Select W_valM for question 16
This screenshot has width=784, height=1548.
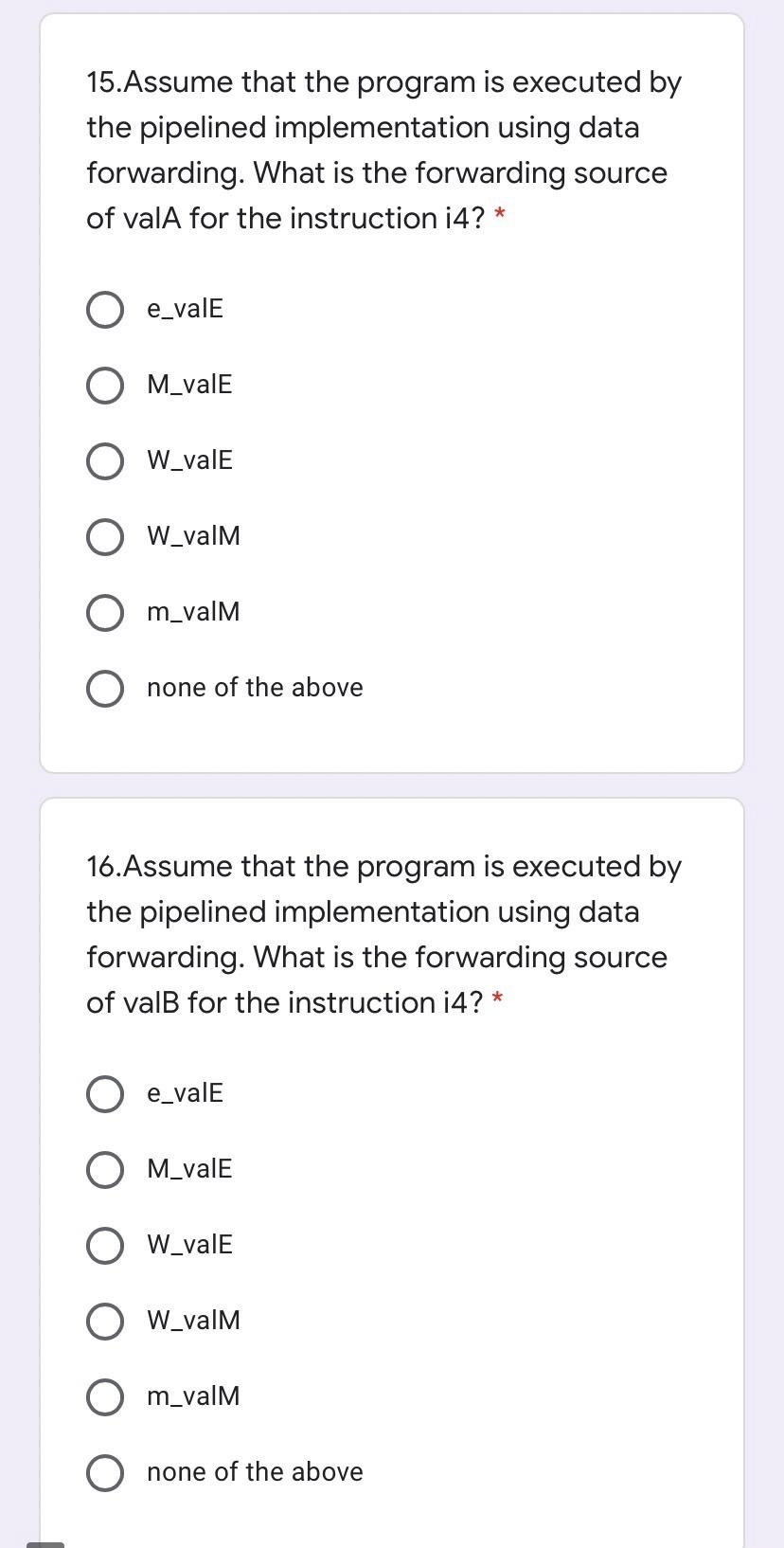pyautogui.click(x=104, y=1321)
